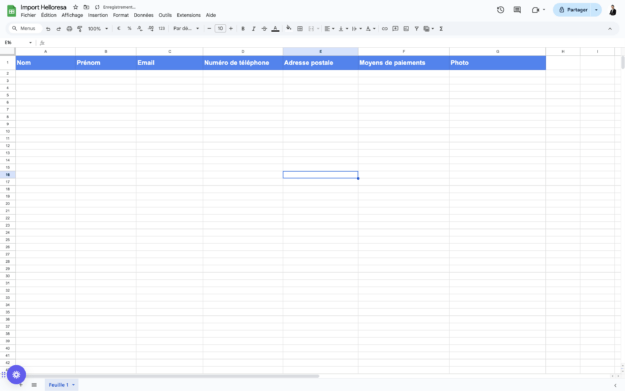This screenshot has width=625, height=391.
Task: Open version history clock icon
Action: point(501,10)
